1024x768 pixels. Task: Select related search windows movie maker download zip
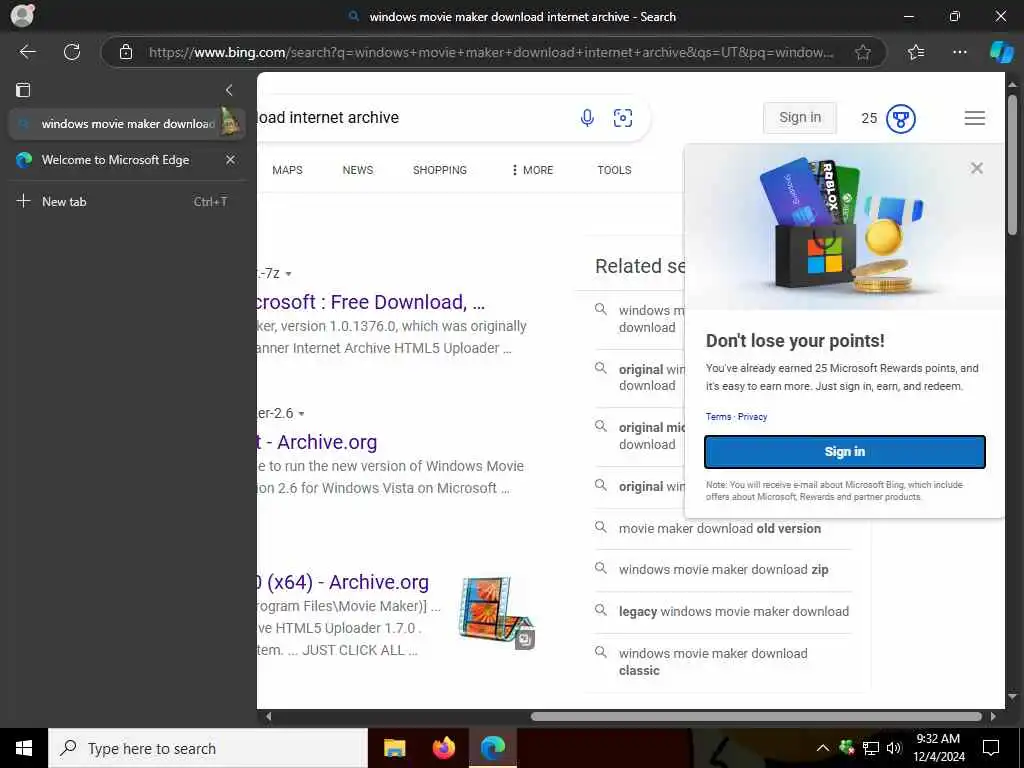pyautogui.click(x=724, y=569)
